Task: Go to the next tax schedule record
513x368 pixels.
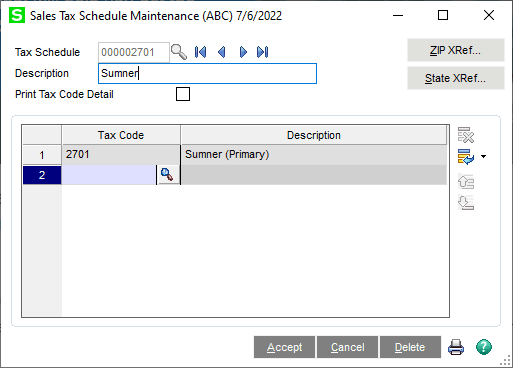Action: [x=243, y=52]
